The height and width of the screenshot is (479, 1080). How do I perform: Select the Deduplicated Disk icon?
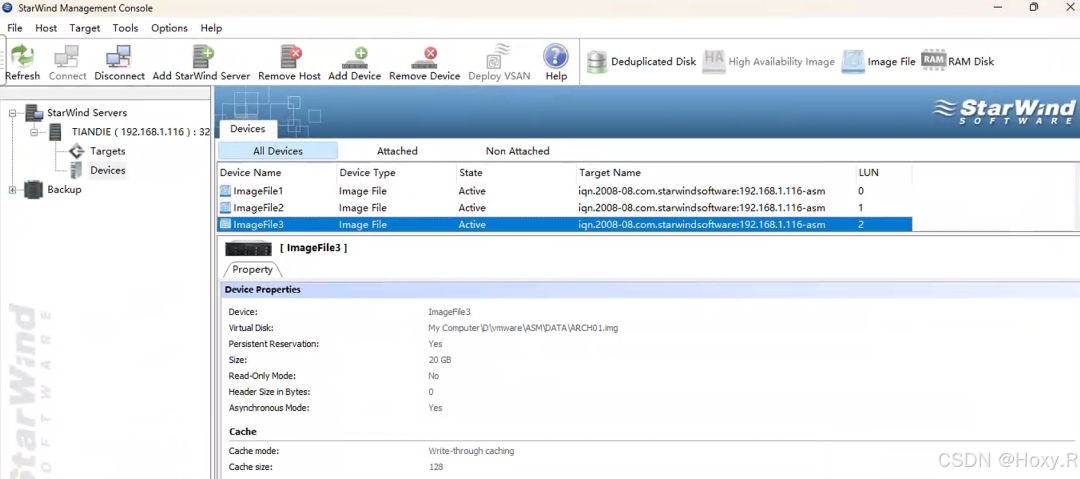(x=596, y=61)
